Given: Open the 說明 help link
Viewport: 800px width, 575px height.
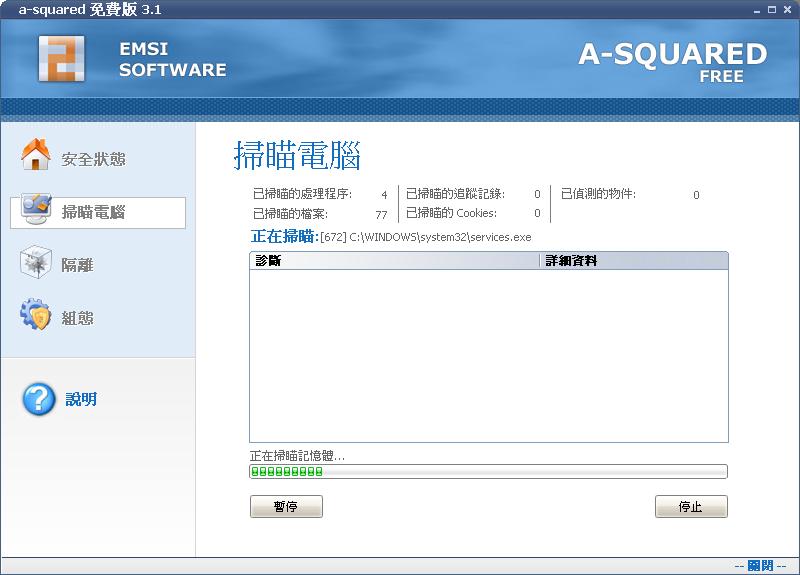Looking at the screenshot, I should [81, 399].
